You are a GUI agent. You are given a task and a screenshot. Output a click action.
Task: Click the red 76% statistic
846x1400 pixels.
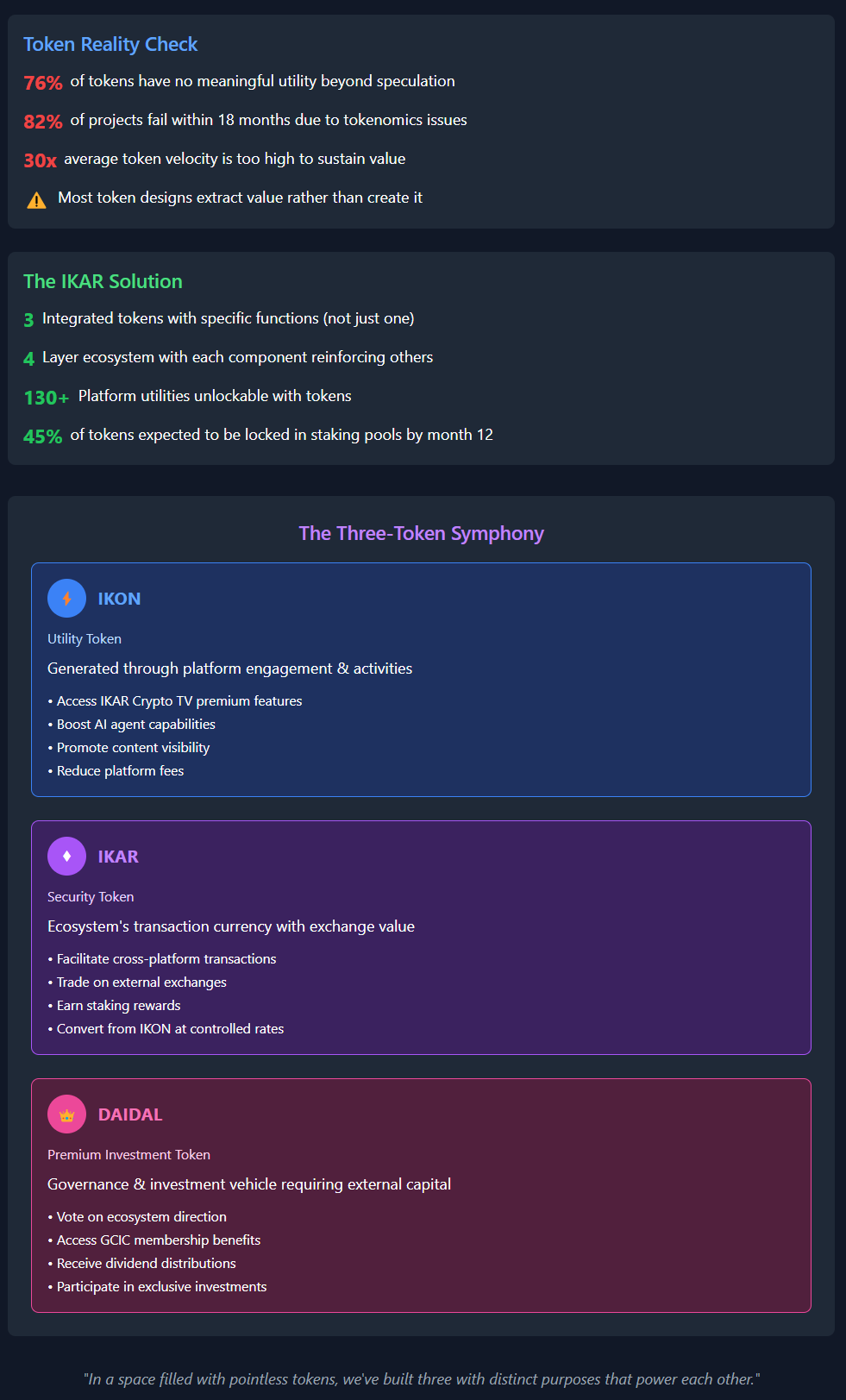point(43,83)
